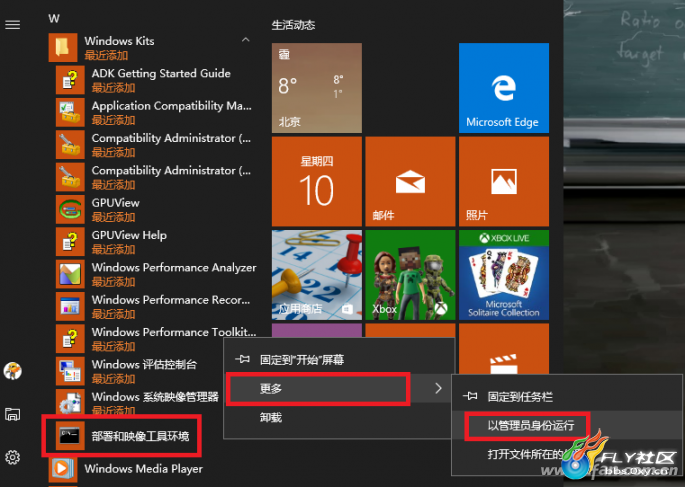Click Windows Media Player label
This screenshot has height=487, width=685.
[x=144, y=469]
